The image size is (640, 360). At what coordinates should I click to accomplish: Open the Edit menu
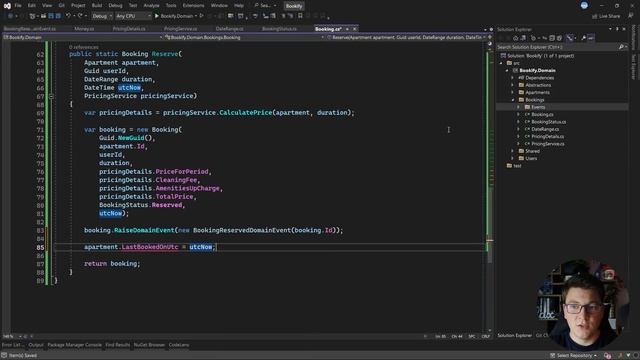click(31, 6)
